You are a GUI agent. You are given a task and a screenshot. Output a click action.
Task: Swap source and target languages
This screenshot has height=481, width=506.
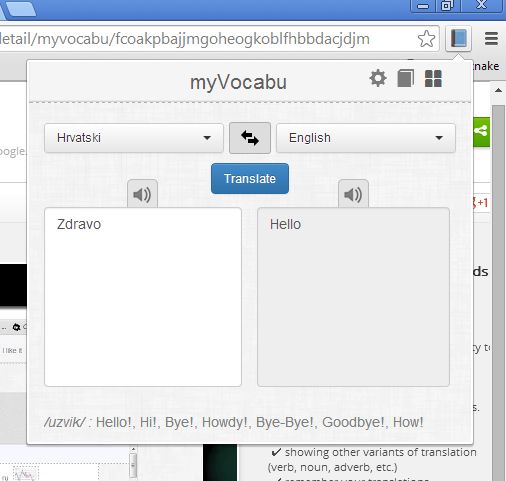point(250,138)
